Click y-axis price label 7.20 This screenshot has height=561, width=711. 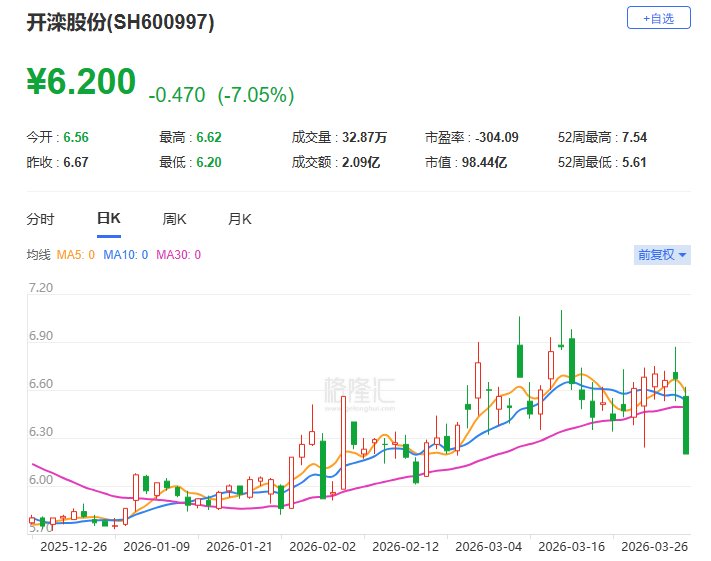[x=41, y=288]
